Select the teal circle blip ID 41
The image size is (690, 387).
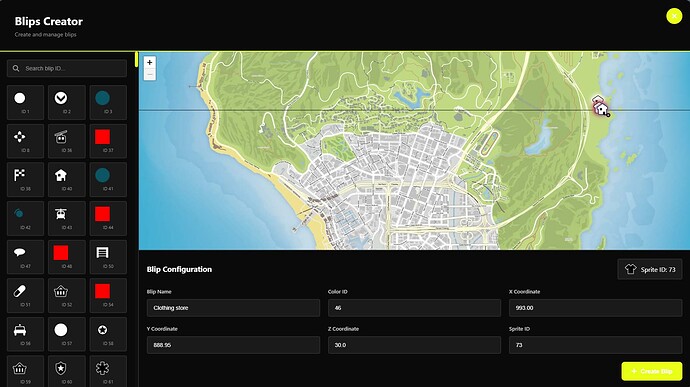[x=108, y=179]
